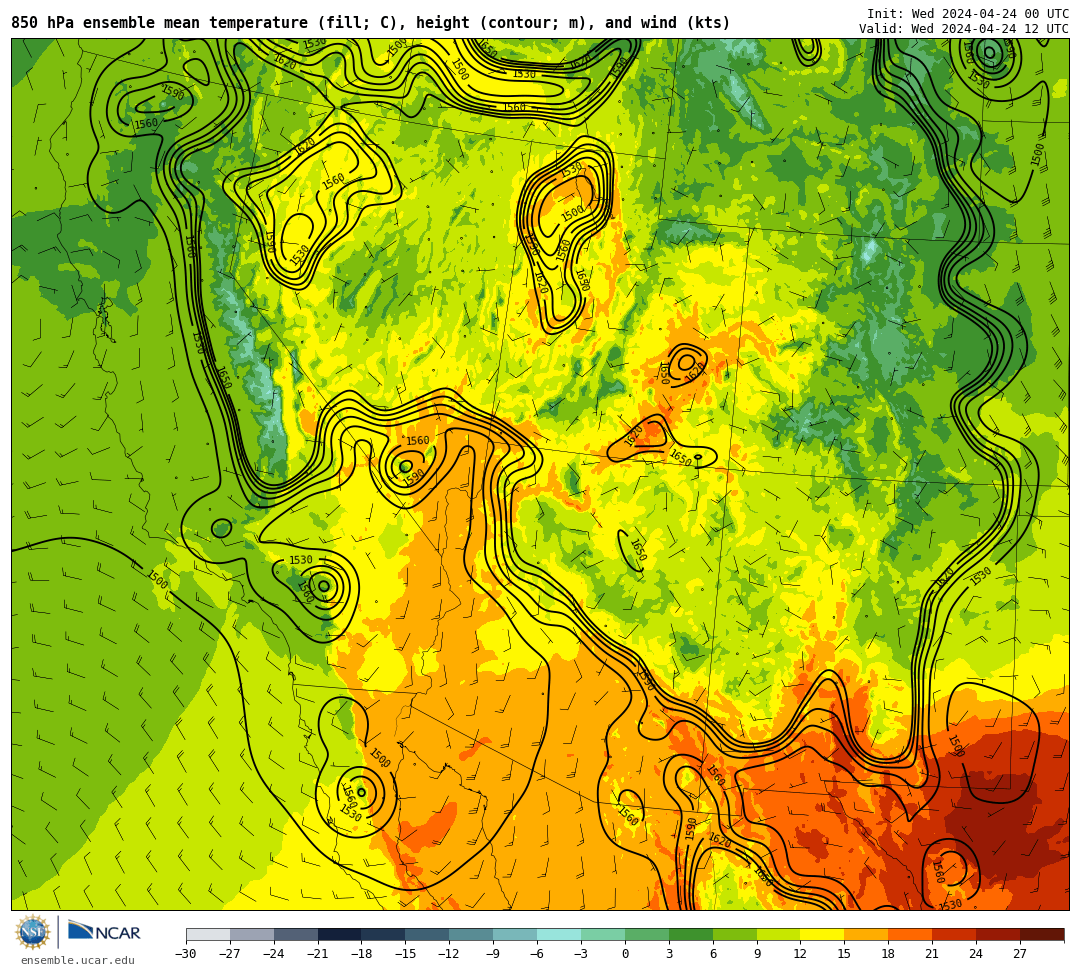Pick the colorbar swatch between −12 and −9
The height and width of the screenshot is (973, 1080).
[472, 934]
